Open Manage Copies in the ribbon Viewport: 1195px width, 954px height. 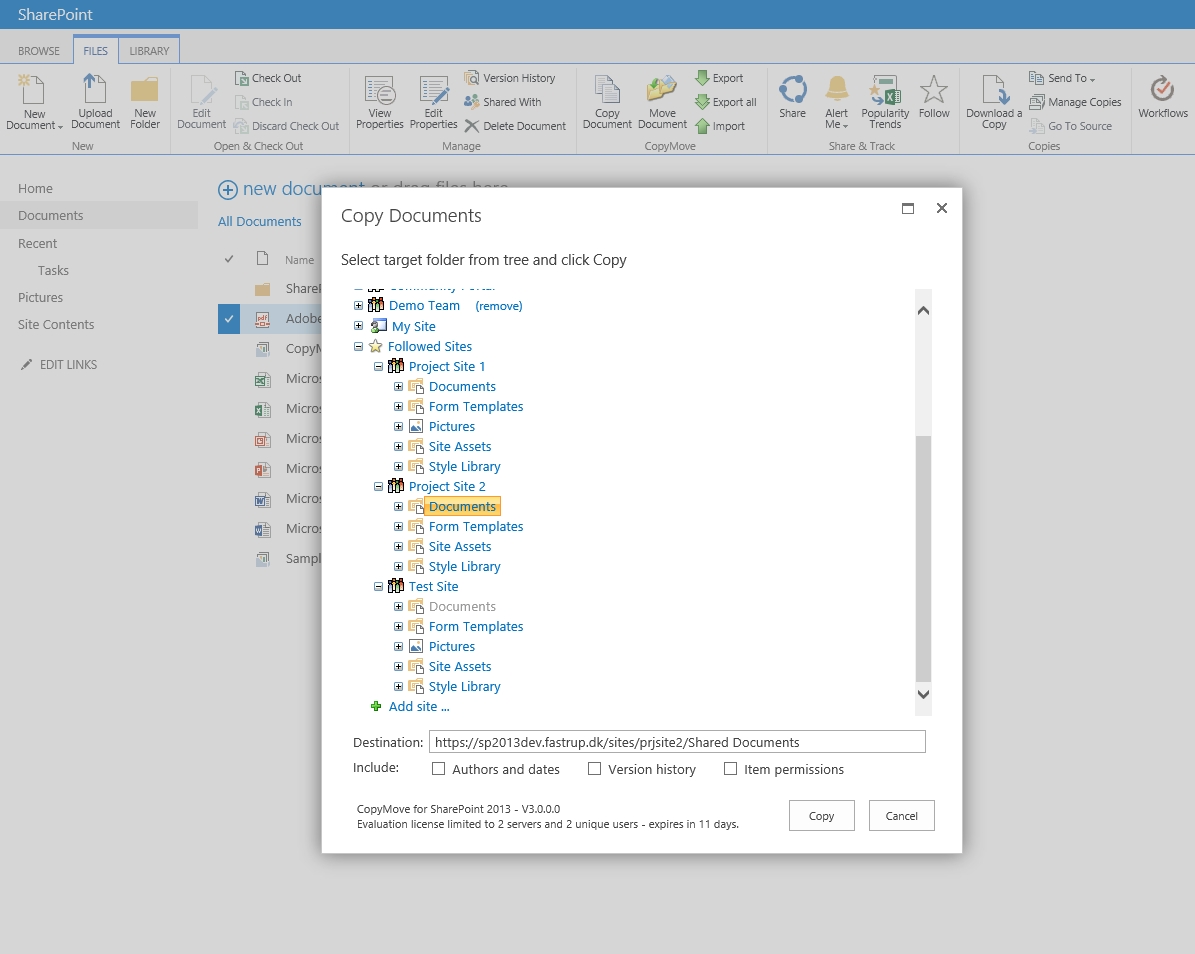[x=1075, y=101]
